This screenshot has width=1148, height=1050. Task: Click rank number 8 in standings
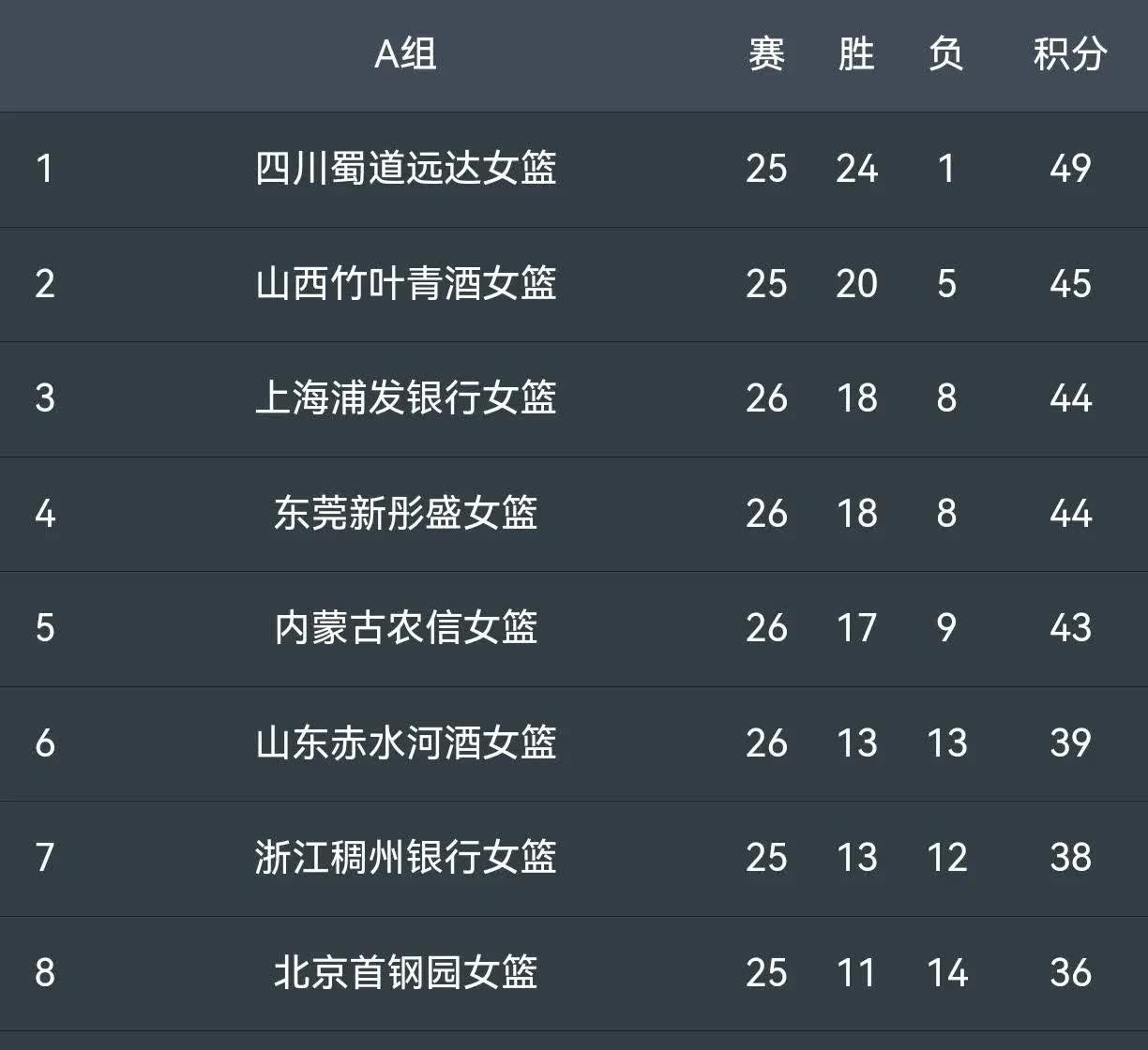pos(44,972)
